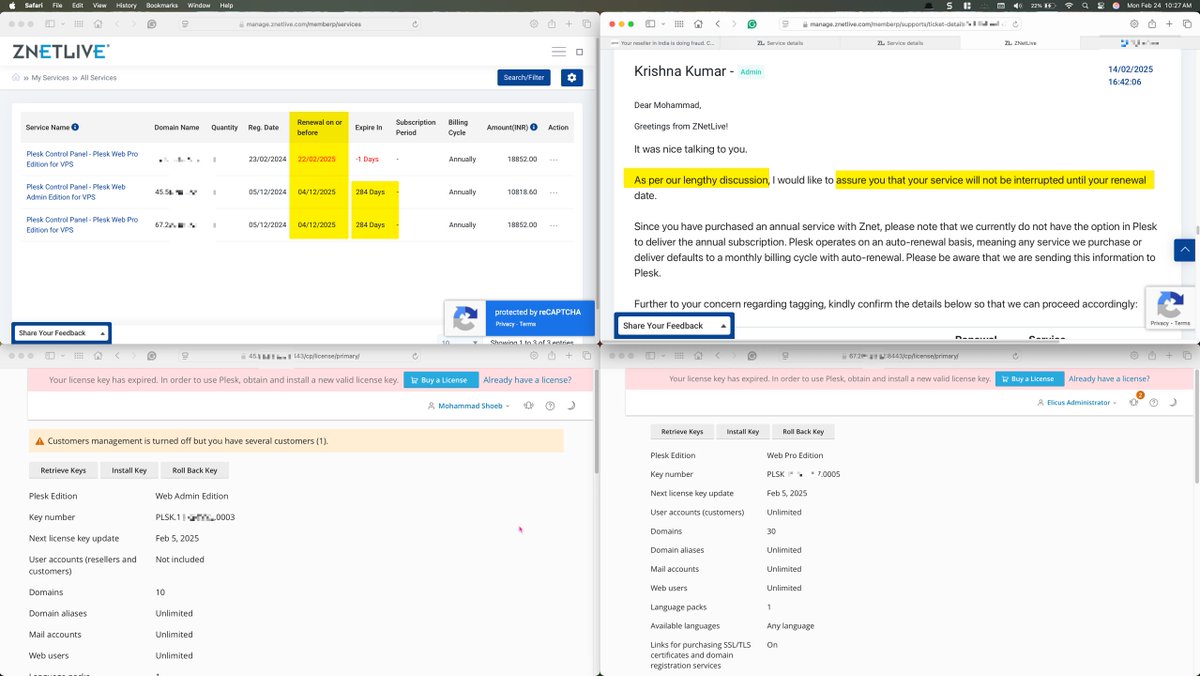Image resolution: width=1200 pixels, height=676 pixels.
Task: Click the red '-1 Days' expiry value
Action: coord(368,159)
